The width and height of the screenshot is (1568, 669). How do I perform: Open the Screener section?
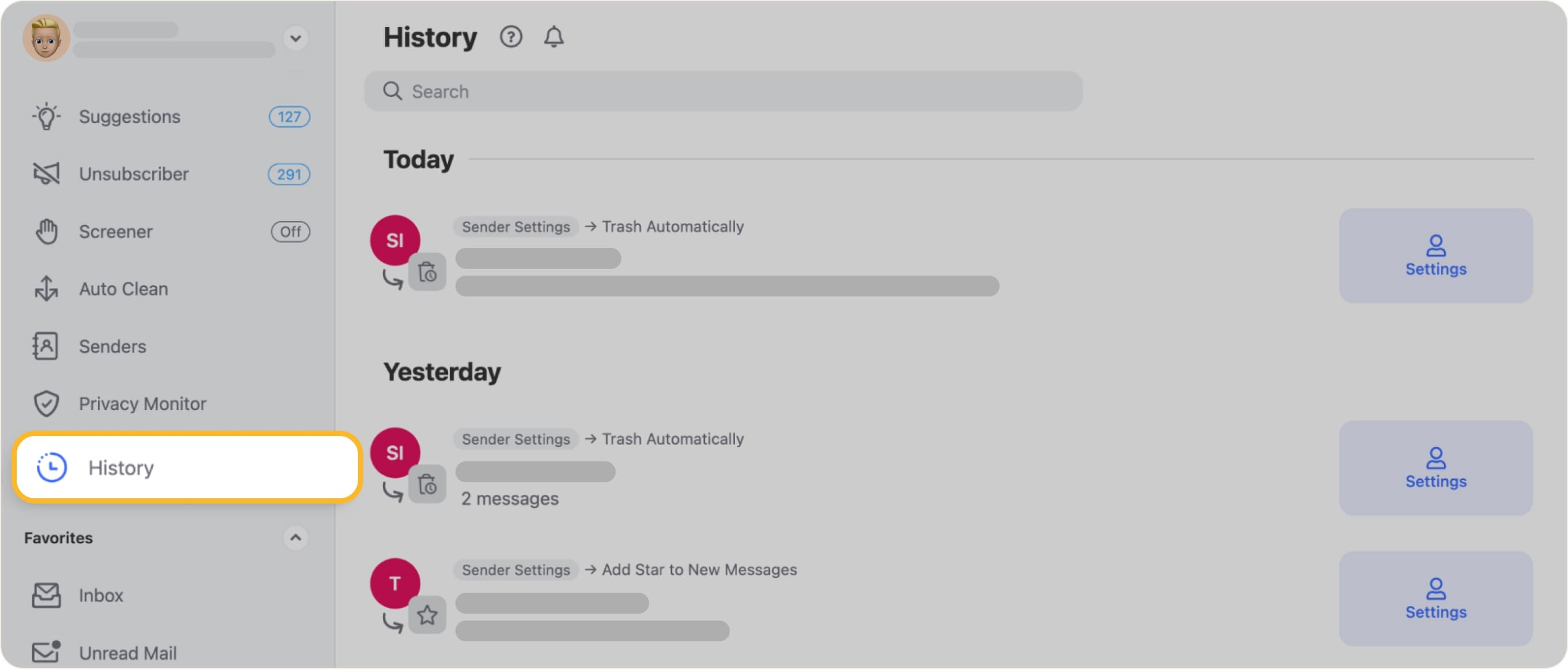pos(116,231)
